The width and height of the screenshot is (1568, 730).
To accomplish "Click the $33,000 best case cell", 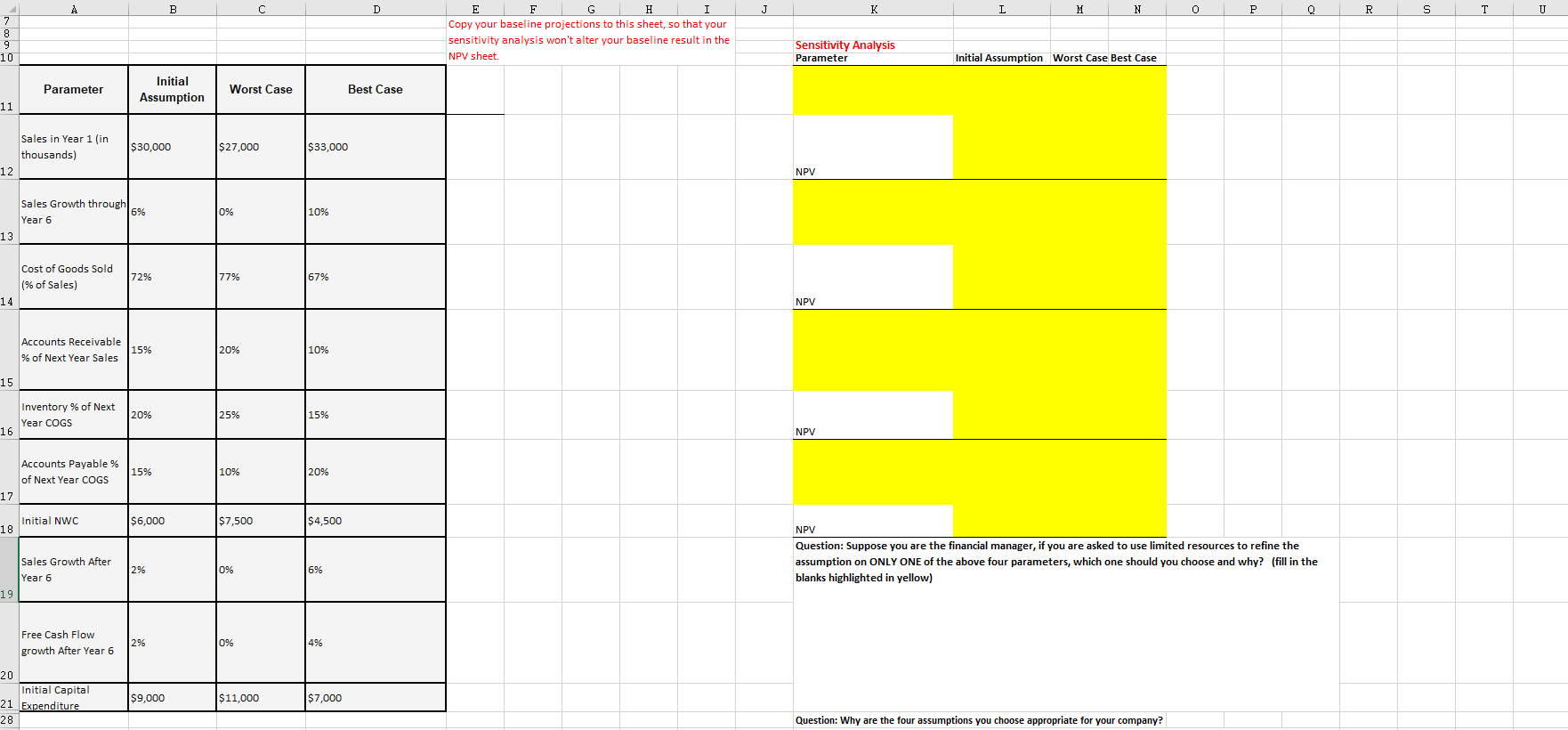I will coord(376,147).
